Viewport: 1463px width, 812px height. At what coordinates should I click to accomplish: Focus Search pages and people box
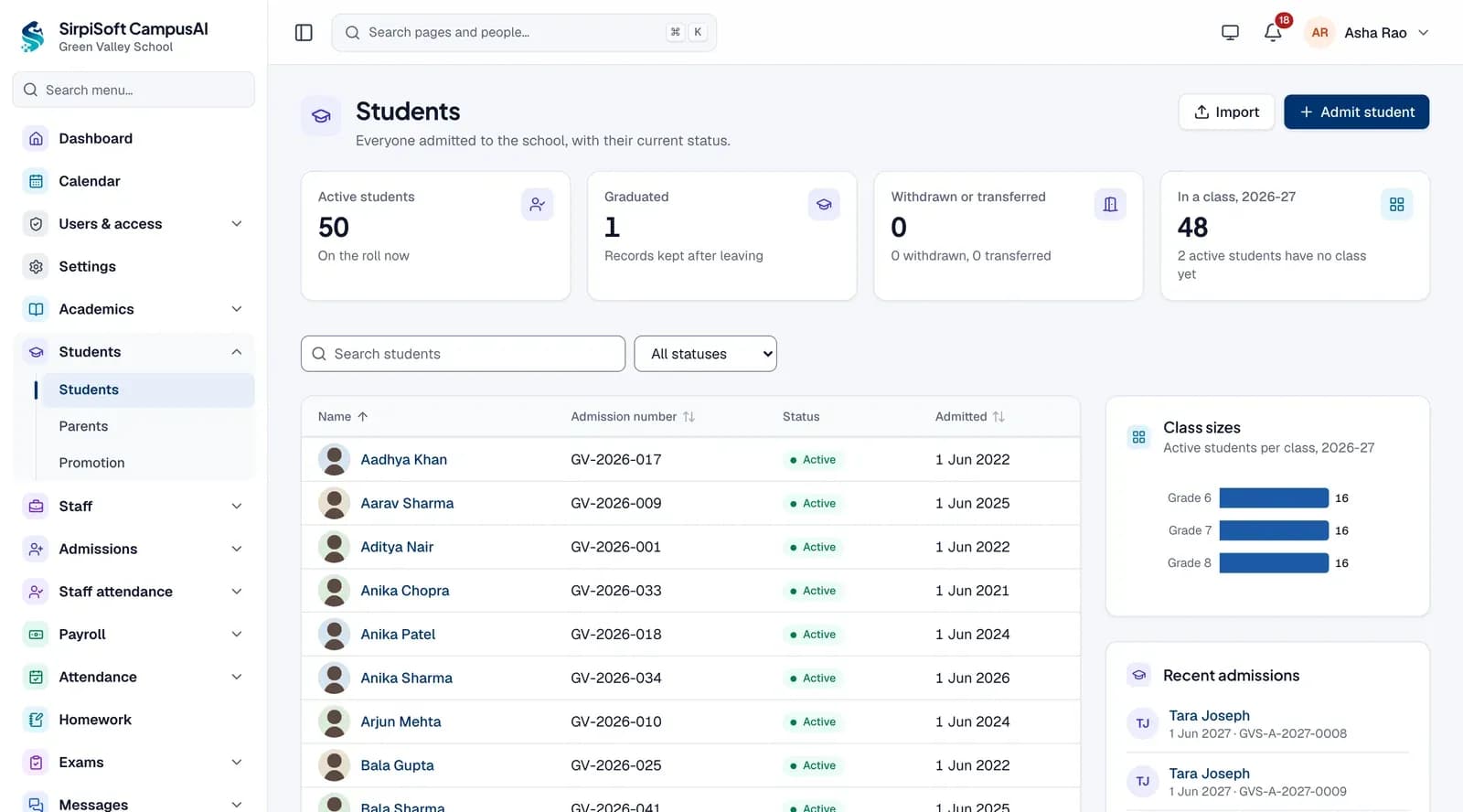pos(524,33)
